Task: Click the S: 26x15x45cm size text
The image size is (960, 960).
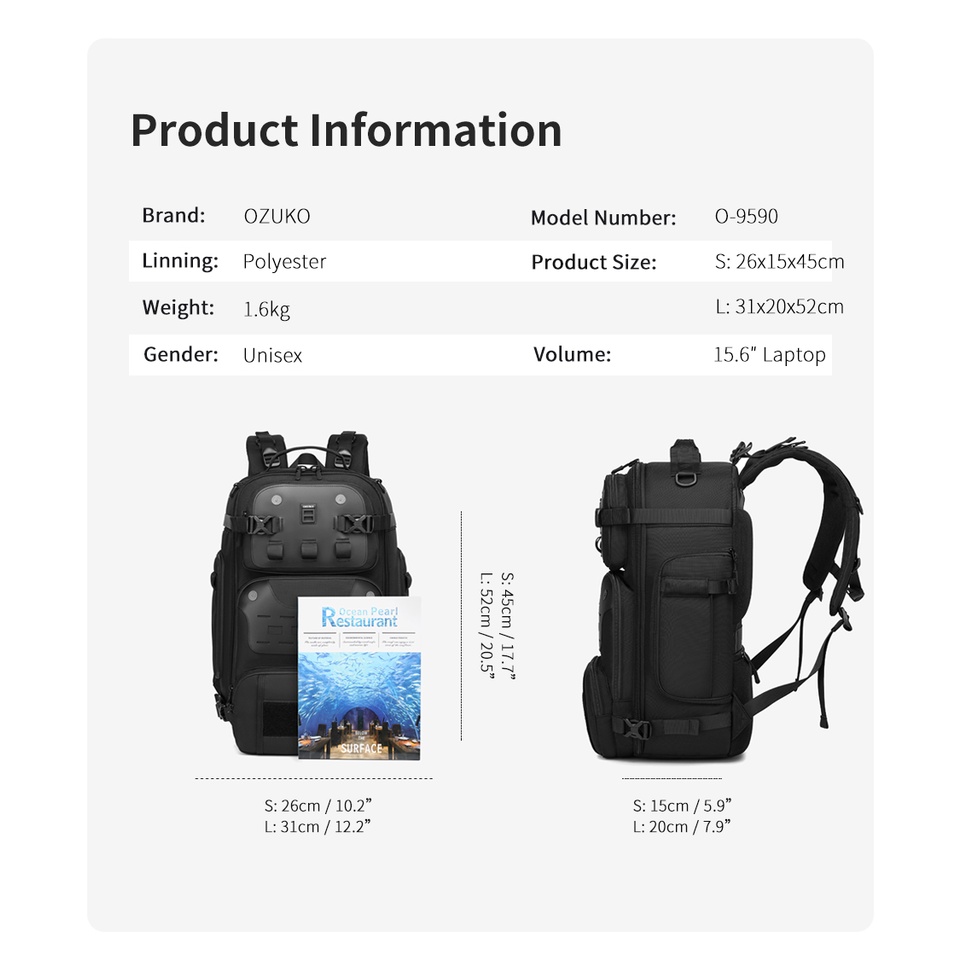Action: tap(779, 262)
